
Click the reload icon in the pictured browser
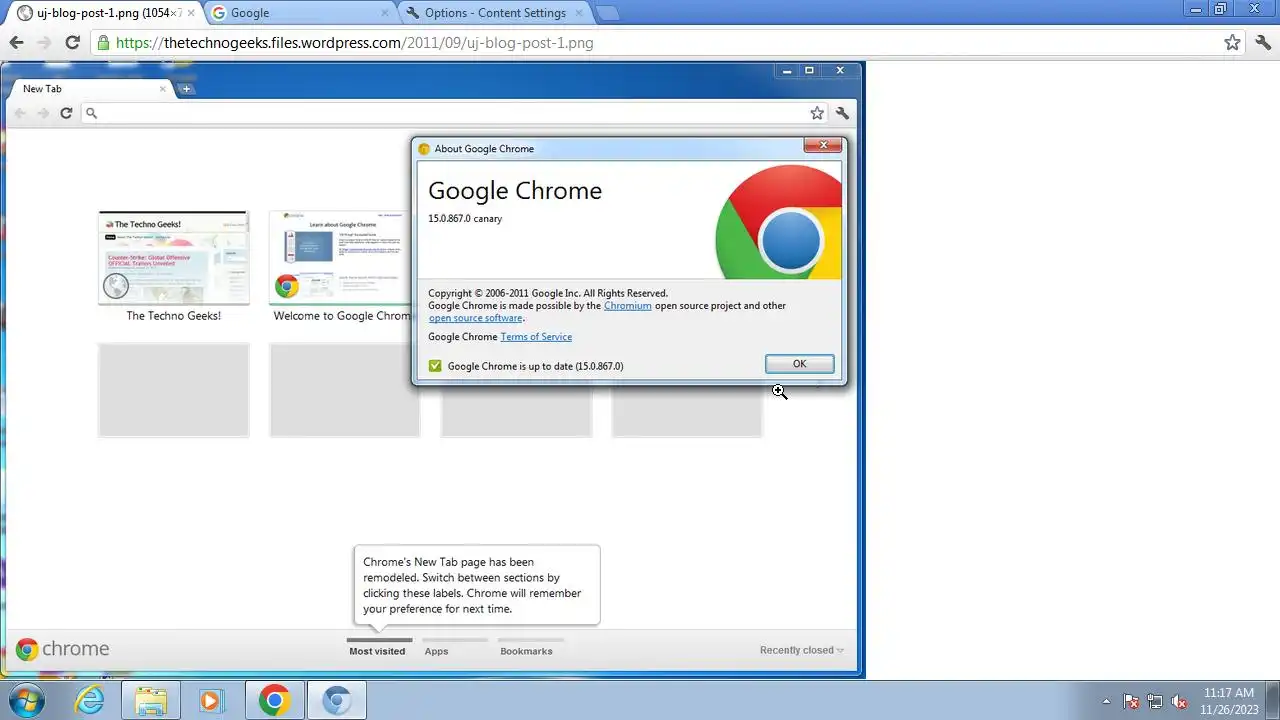tap(66, 113)
